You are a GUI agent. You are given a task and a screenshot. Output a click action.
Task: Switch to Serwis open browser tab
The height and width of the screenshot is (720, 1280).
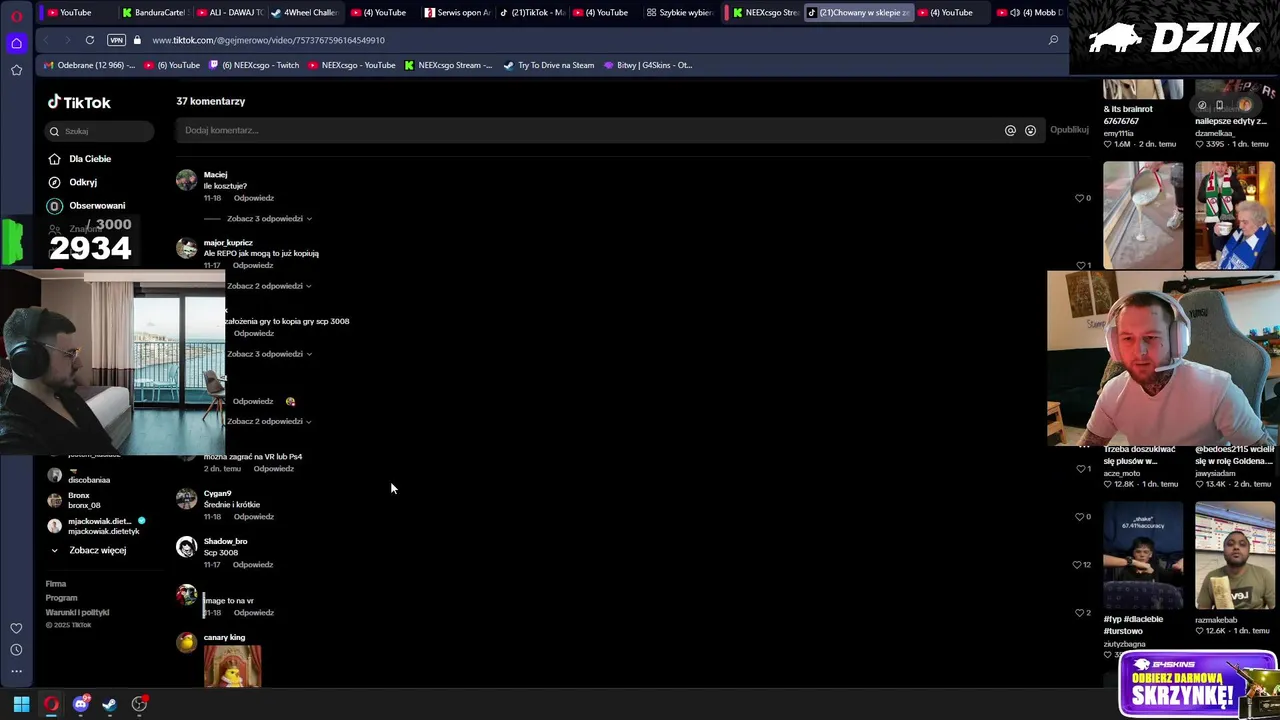(456, 13)
